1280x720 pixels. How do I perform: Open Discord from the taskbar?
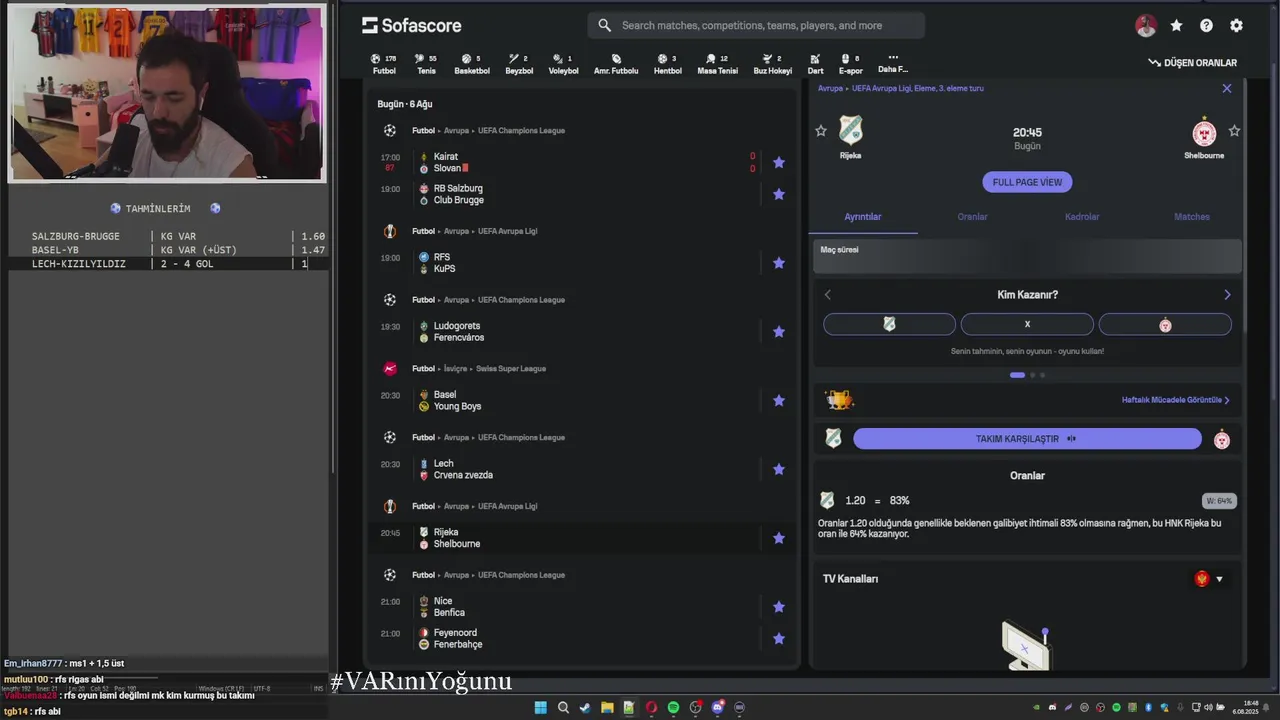pyautogui.click(x=717, y=707)
